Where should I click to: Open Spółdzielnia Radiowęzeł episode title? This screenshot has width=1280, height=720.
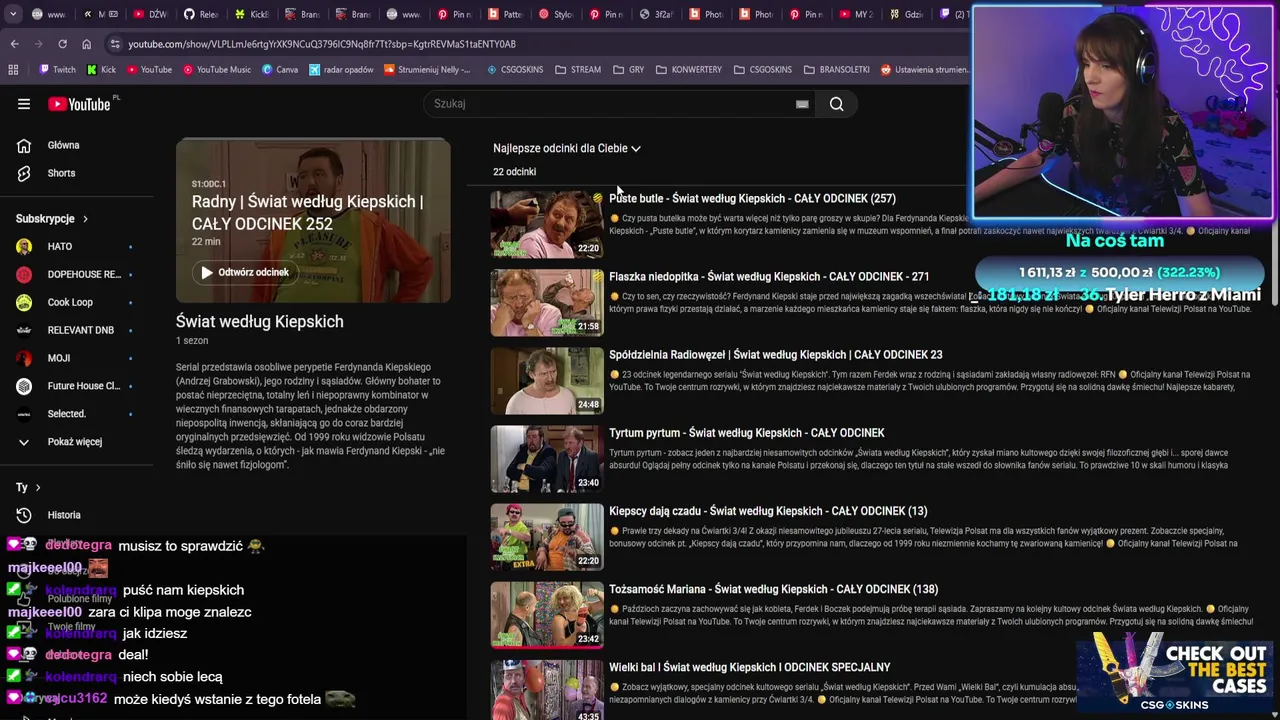pos(775,355)
